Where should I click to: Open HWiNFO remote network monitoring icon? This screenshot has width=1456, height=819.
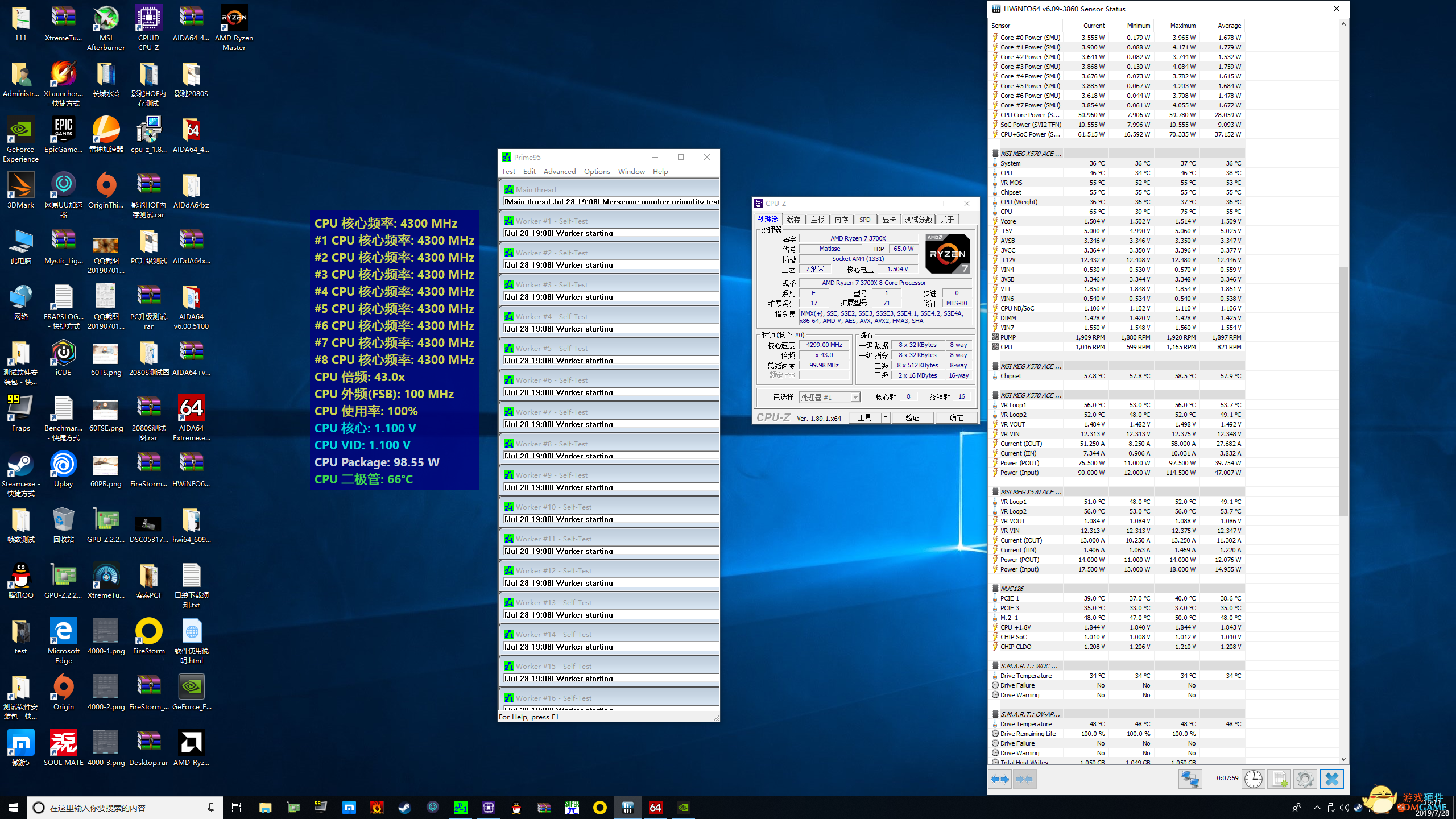coord(1190,779)
